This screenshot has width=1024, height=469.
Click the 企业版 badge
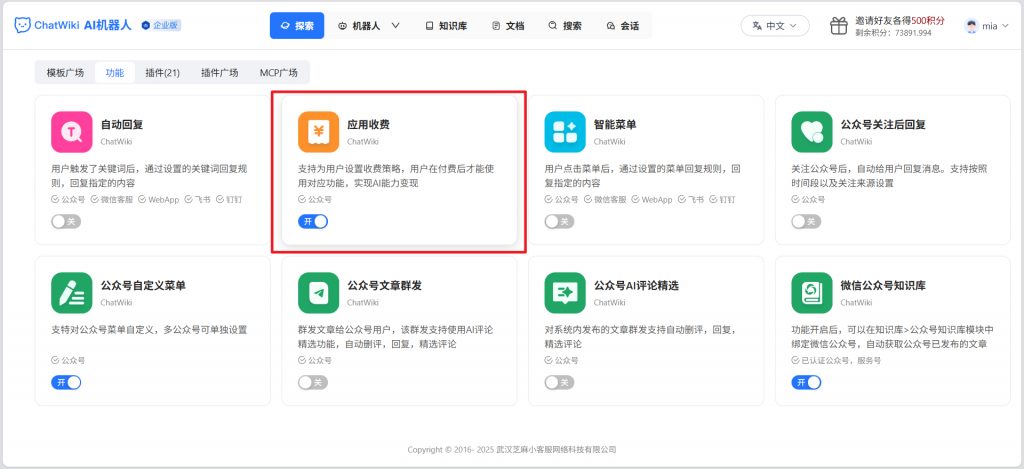pyautogui.click(x=161, y=25)
